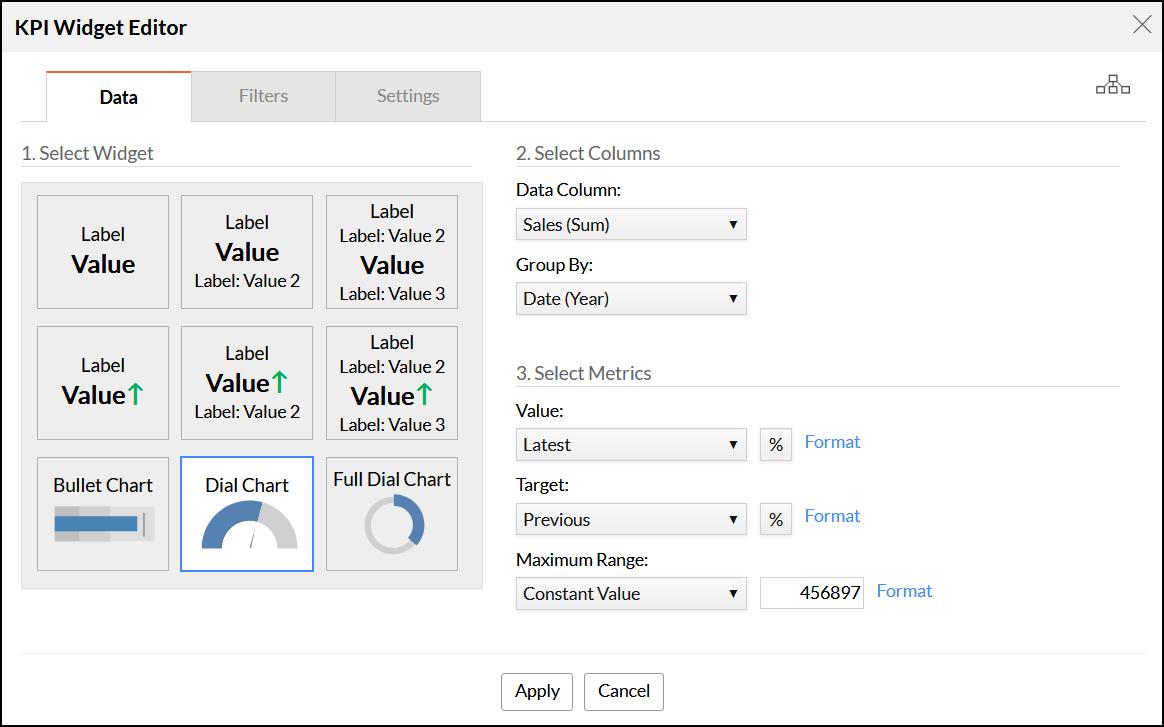Choose the Full Dial Chart widget
This screenshot has height=727, width=1164.
392,513
